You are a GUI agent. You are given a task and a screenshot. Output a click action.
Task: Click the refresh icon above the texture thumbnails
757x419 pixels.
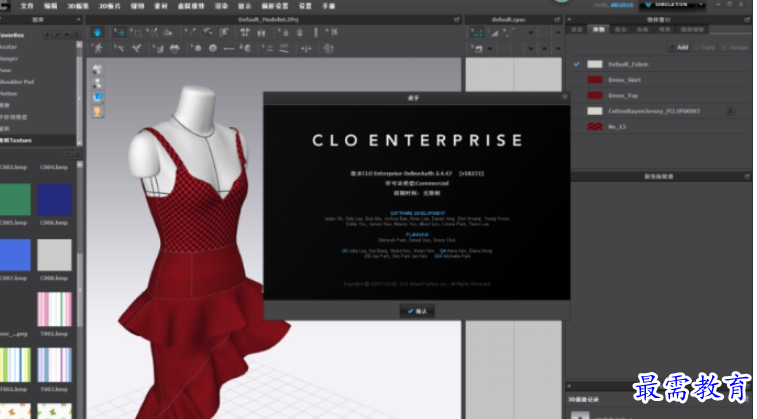(68, 155)
